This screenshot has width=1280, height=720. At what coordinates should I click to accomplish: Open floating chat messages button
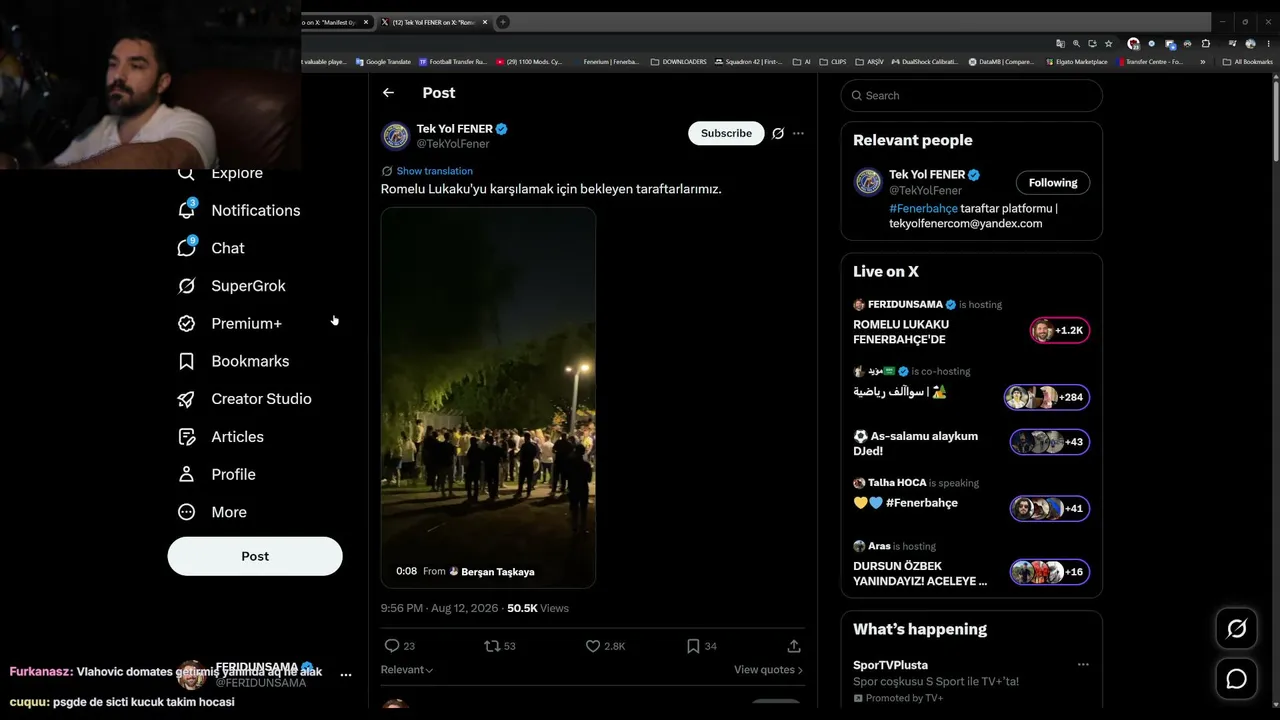pos(1237,679)
